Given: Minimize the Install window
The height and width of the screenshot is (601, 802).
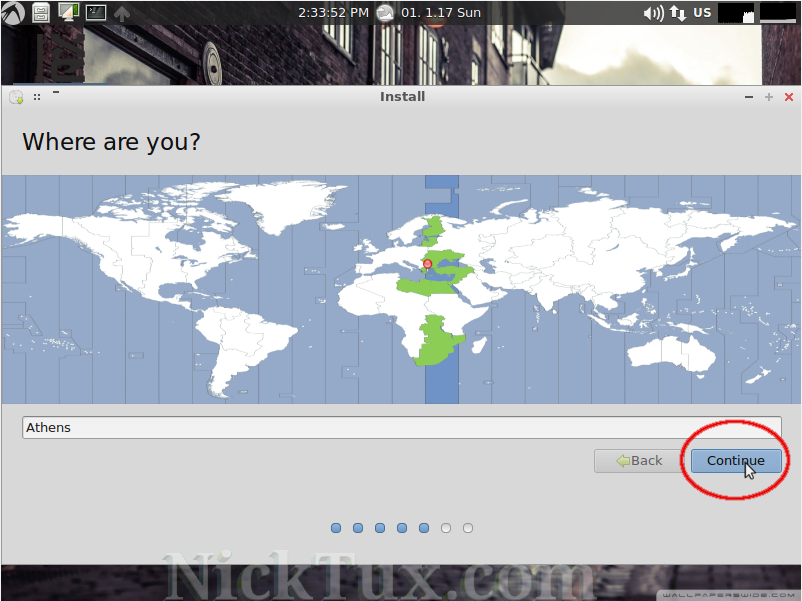Looking at the screenshot, I should 750,97.
